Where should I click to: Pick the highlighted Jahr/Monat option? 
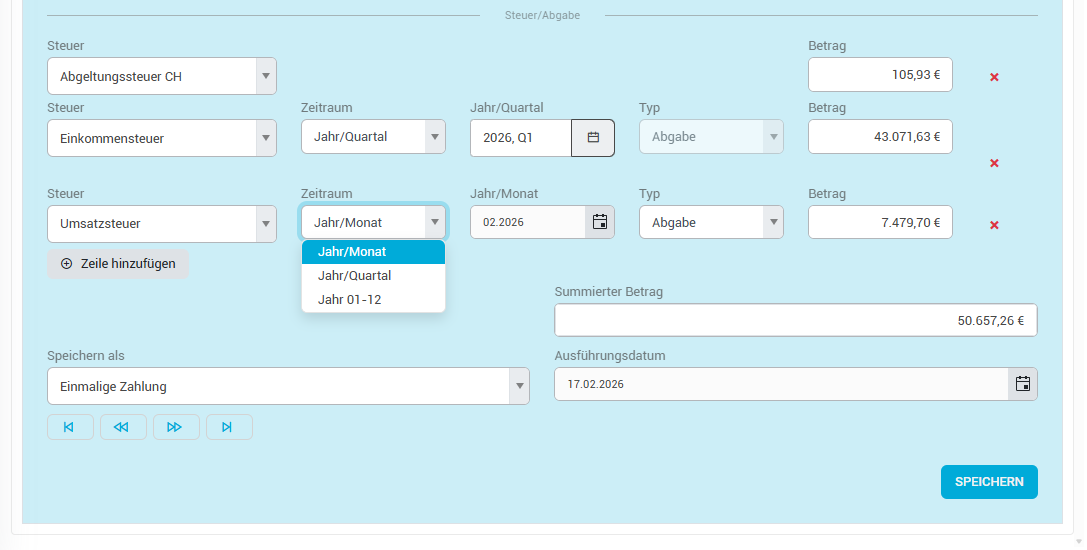(x=352, y=252)
